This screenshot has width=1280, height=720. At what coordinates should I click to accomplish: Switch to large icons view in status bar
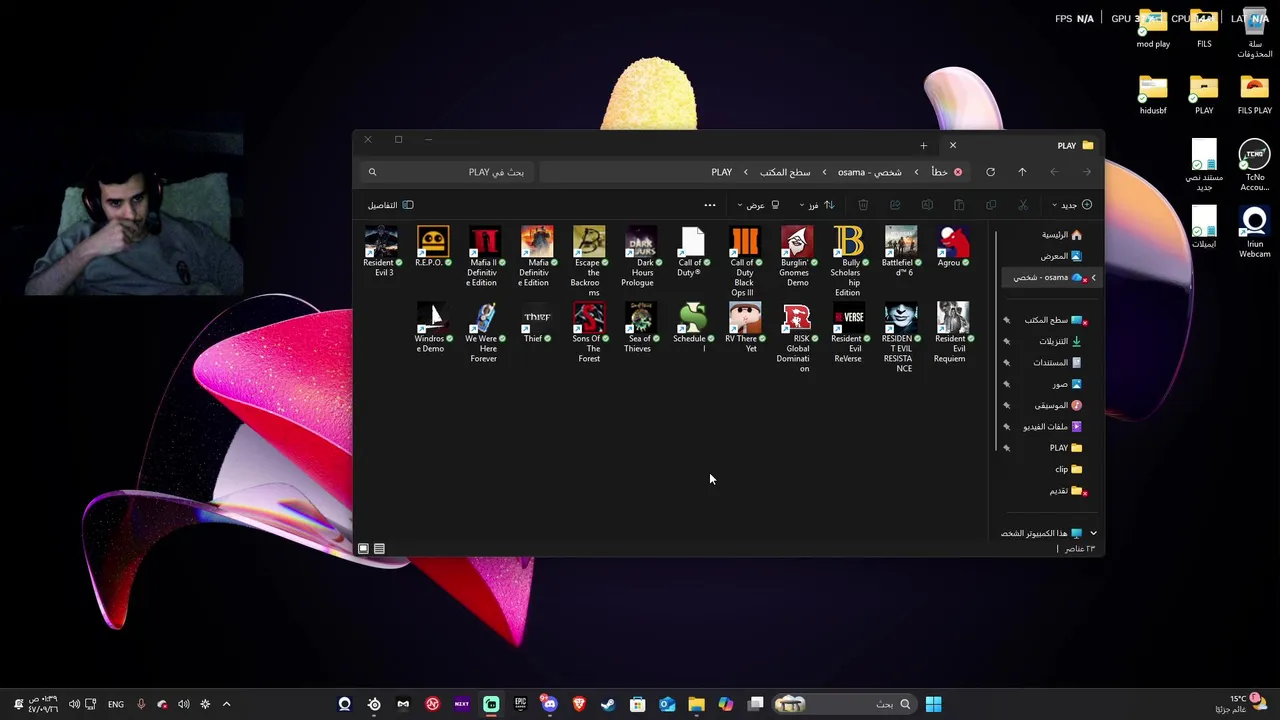pos(363,548)
